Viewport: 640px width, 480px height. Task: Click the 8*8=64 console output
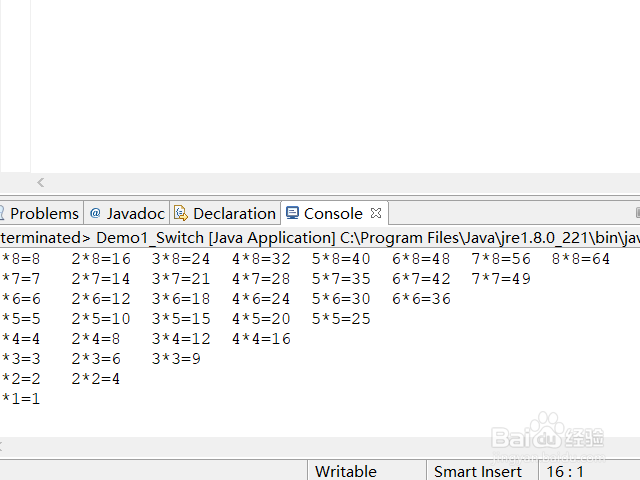580,259
